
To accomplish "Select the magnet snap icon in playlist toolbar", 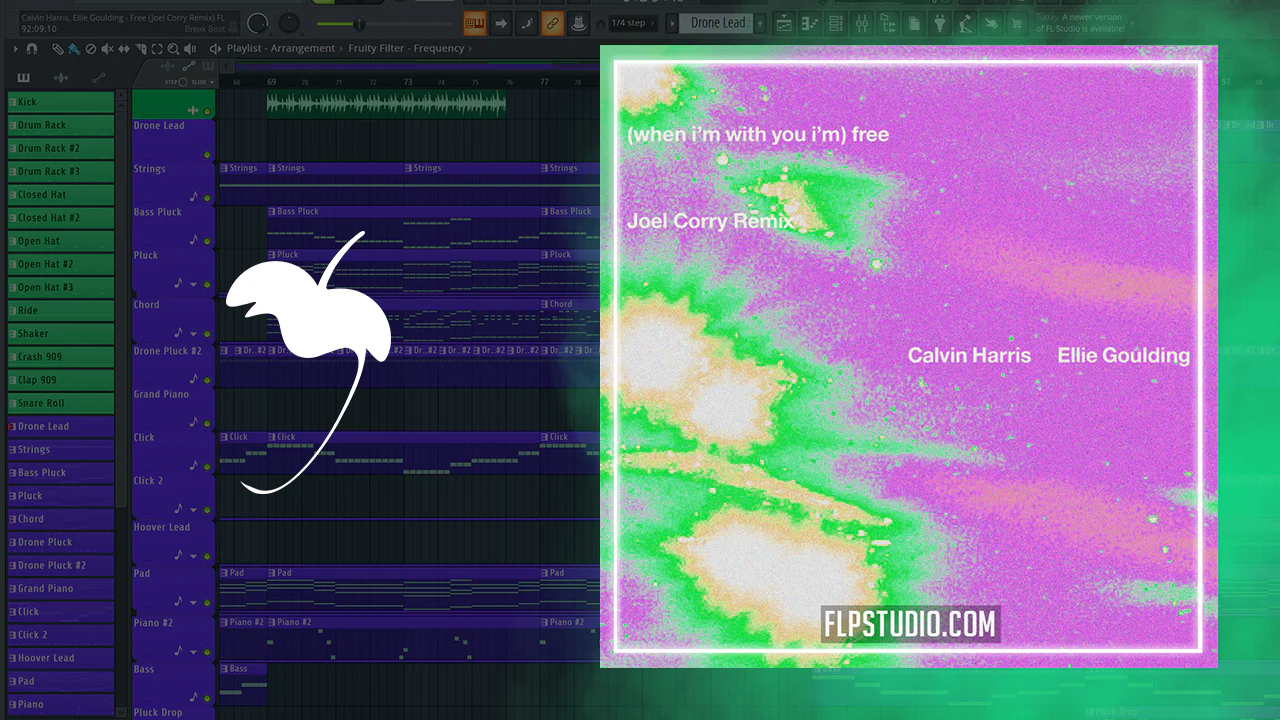I will (32, 48).
